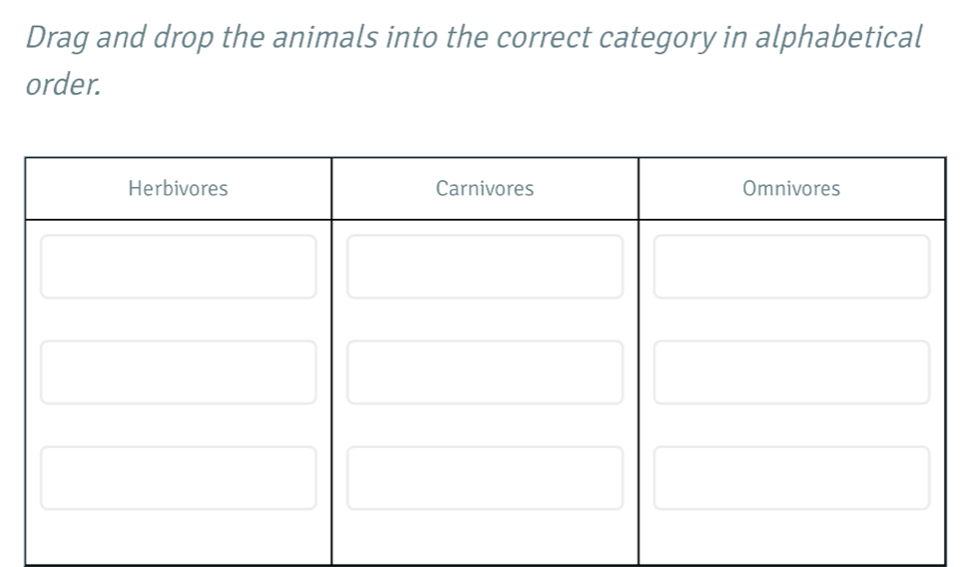Select the second Herbivores drop slot
Image resolution: width=965 pixels, height=567 pixels.
178,372
